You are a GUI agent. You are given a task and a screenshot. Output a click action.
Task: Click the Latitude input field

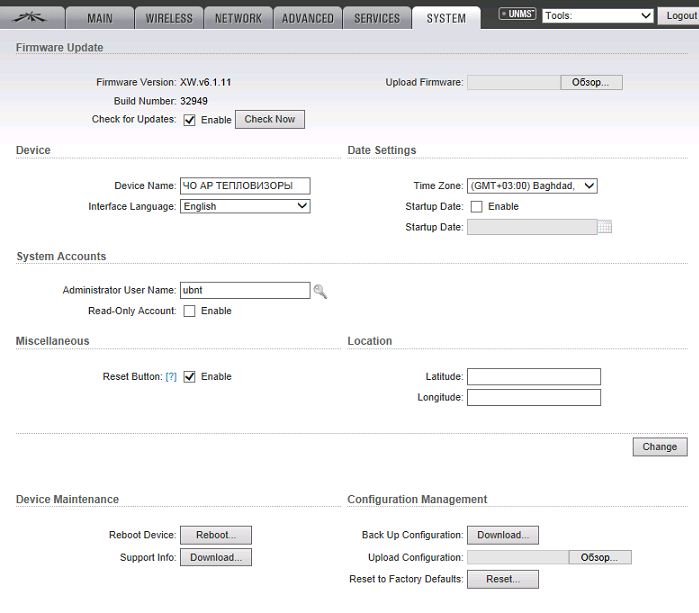tap(533, 377)
